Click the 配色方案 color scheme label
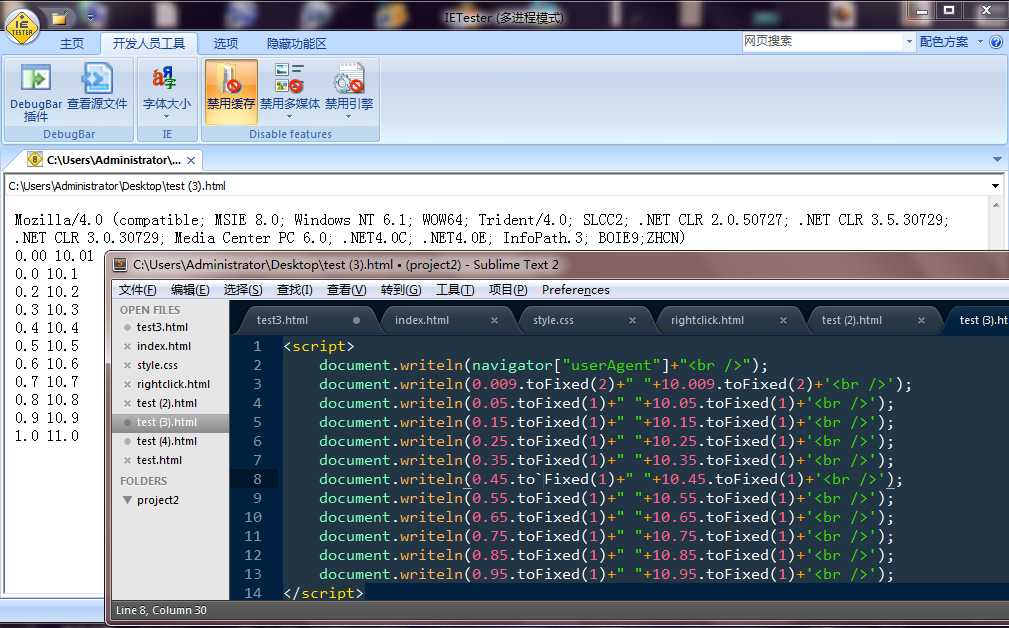This screenshot has width=1009, height=628. pyautogui.click(x=944, y=42)
